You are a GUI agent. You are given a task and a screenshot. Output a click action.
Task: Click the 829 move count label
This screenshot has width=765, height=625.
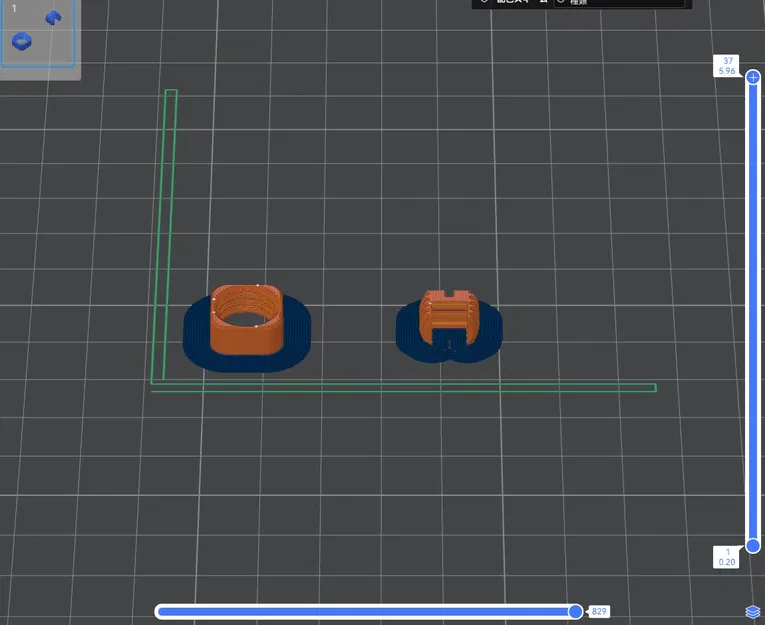point(599,611)
